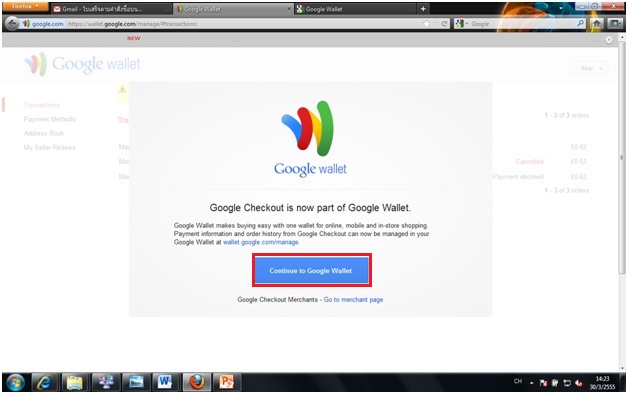Go to the browser Home page
628x394 pixels.
(596, 24)
